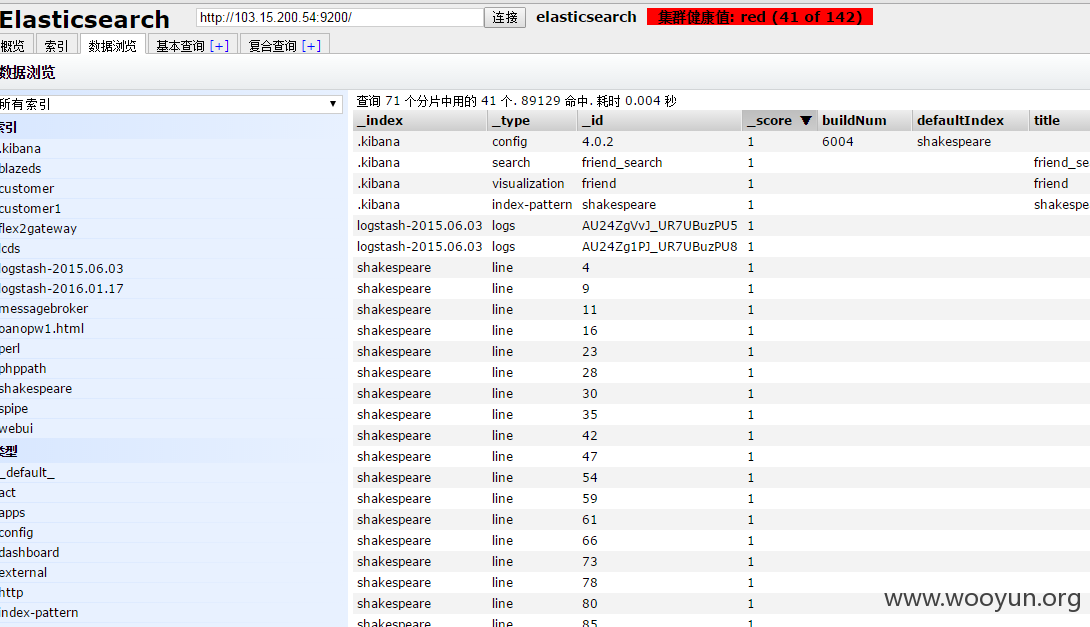The image size is (1090, 627).
Task: Open shakespeare line row with id 59
Action: pos(722,498)
